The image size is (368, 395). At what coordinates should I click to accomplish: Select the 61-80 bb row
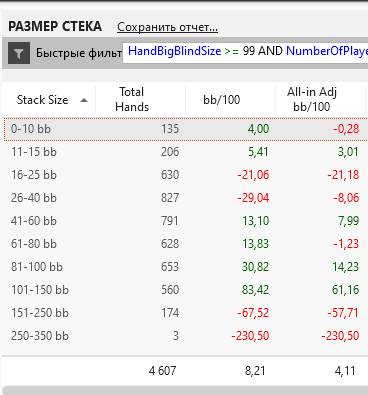[185, 244]
